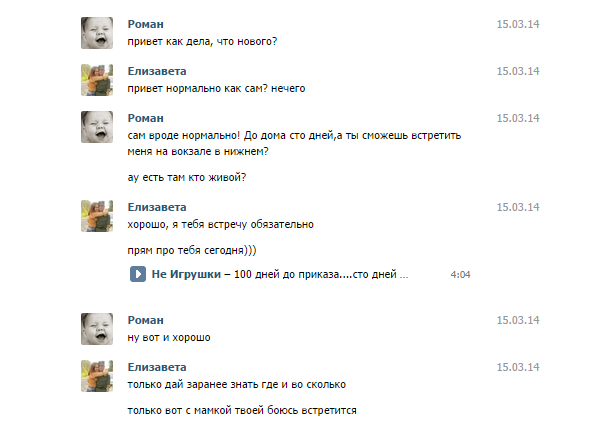
Task: Open Роман's avatar beside сам вроде нормально
Action: pos(97,127)
